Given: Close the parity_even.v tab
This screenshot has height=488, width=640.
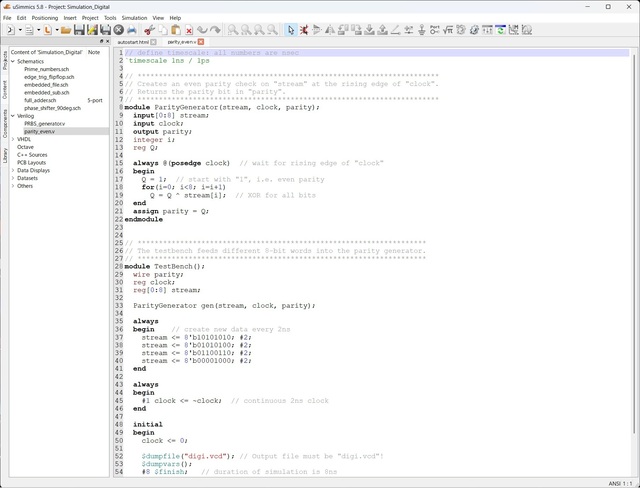Looking at the screenshot, I should pyautogui.click(x=201, y=42).
